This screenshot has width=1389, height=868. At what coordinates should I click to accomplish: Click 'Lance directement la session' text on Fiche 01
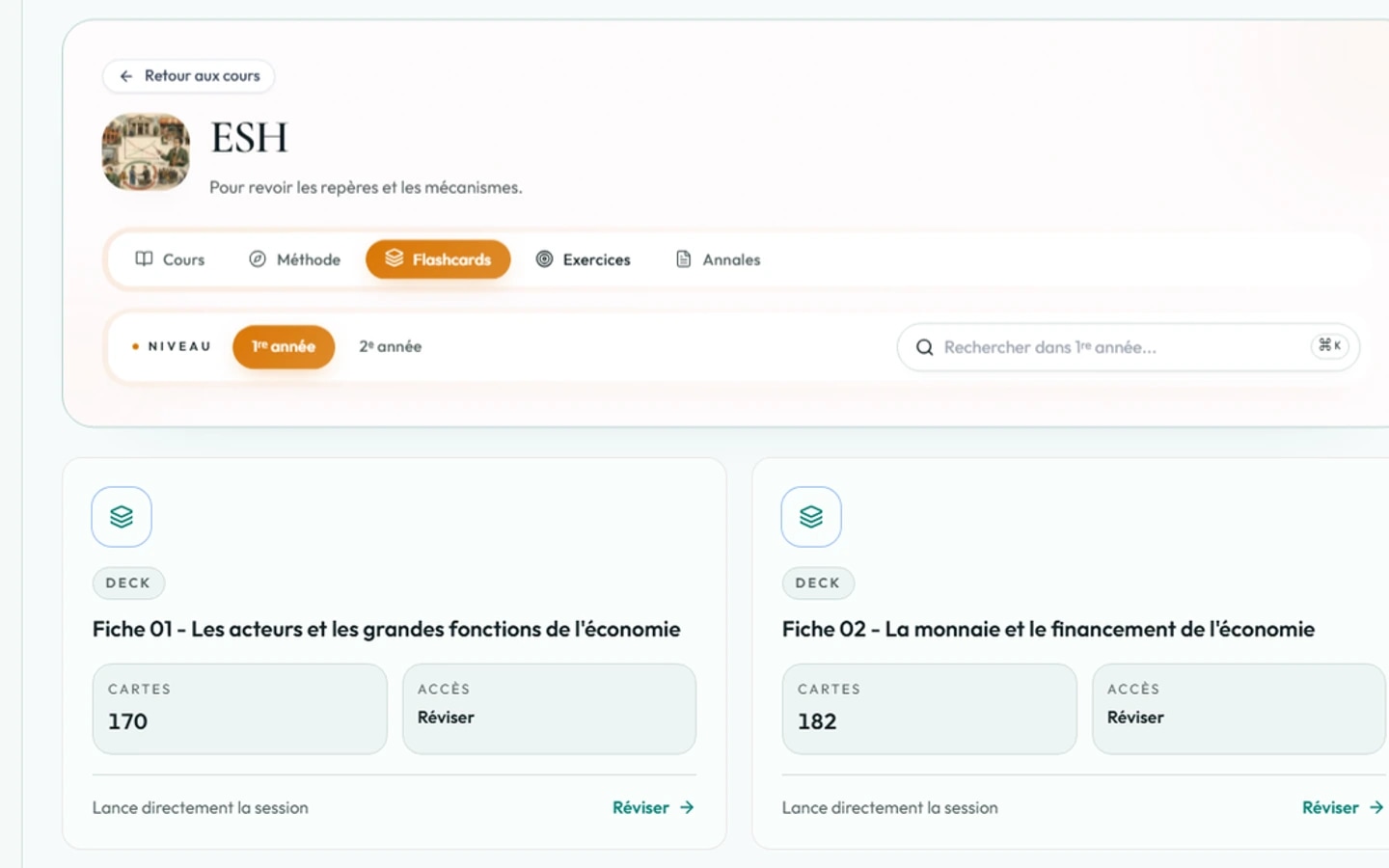(201, 808)
